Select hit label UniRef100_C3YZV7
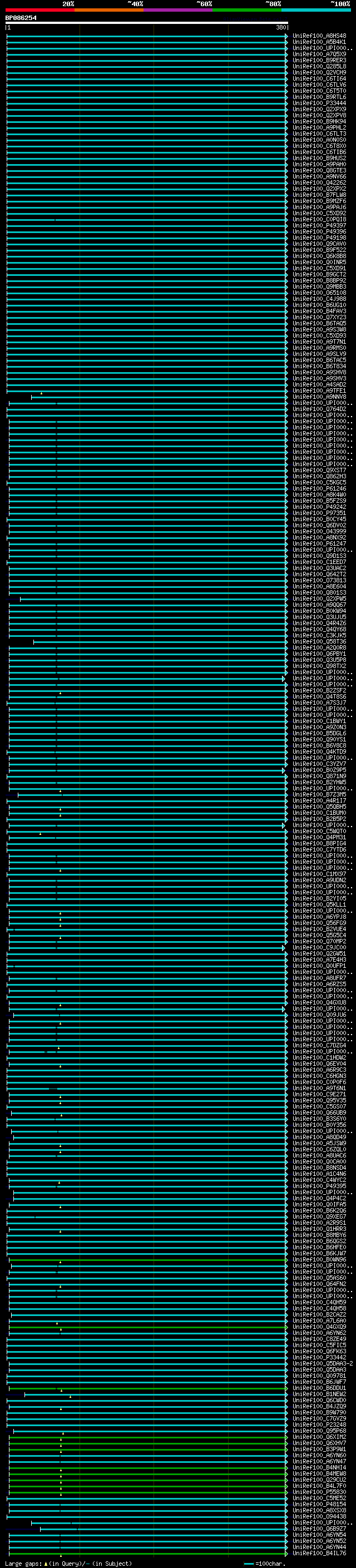This screenshot has height=1568, width=356. click(x=319, y=764)
